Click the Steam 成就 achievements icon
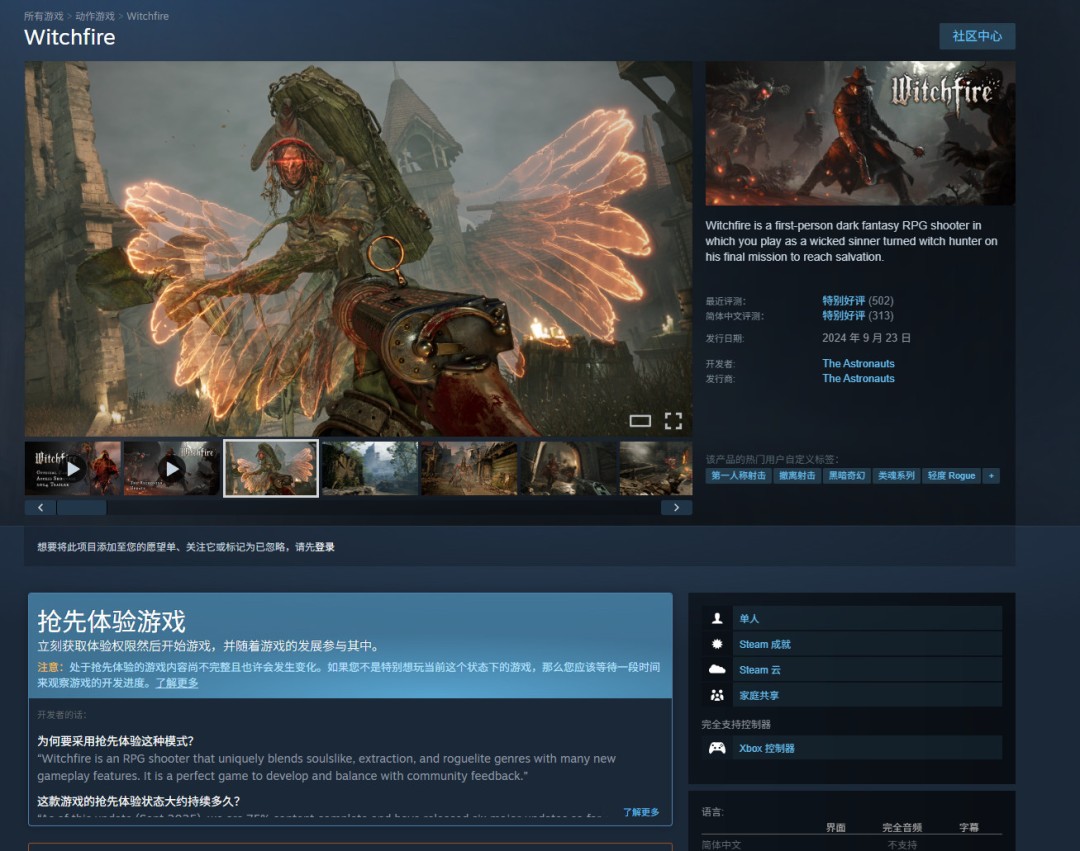Screen dimensions: 1080x851 (717, 644)
